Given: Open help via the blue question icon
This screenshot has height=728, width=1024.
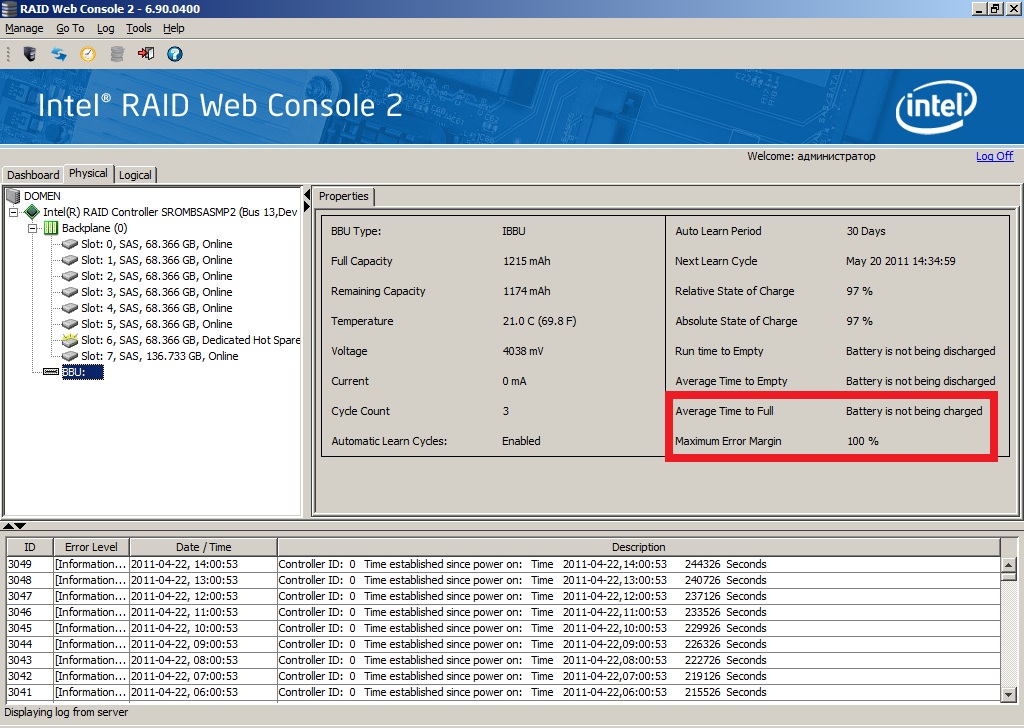Looking at the screenshot, I should pyautogui.click(x=174, y=54).
